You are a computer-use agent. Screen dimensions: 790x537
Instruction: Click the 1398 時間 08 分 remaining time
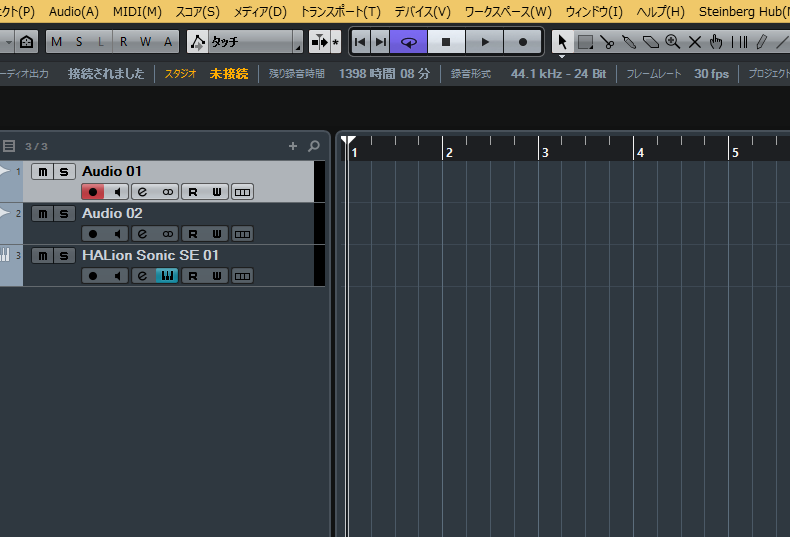tap(384, 74)
